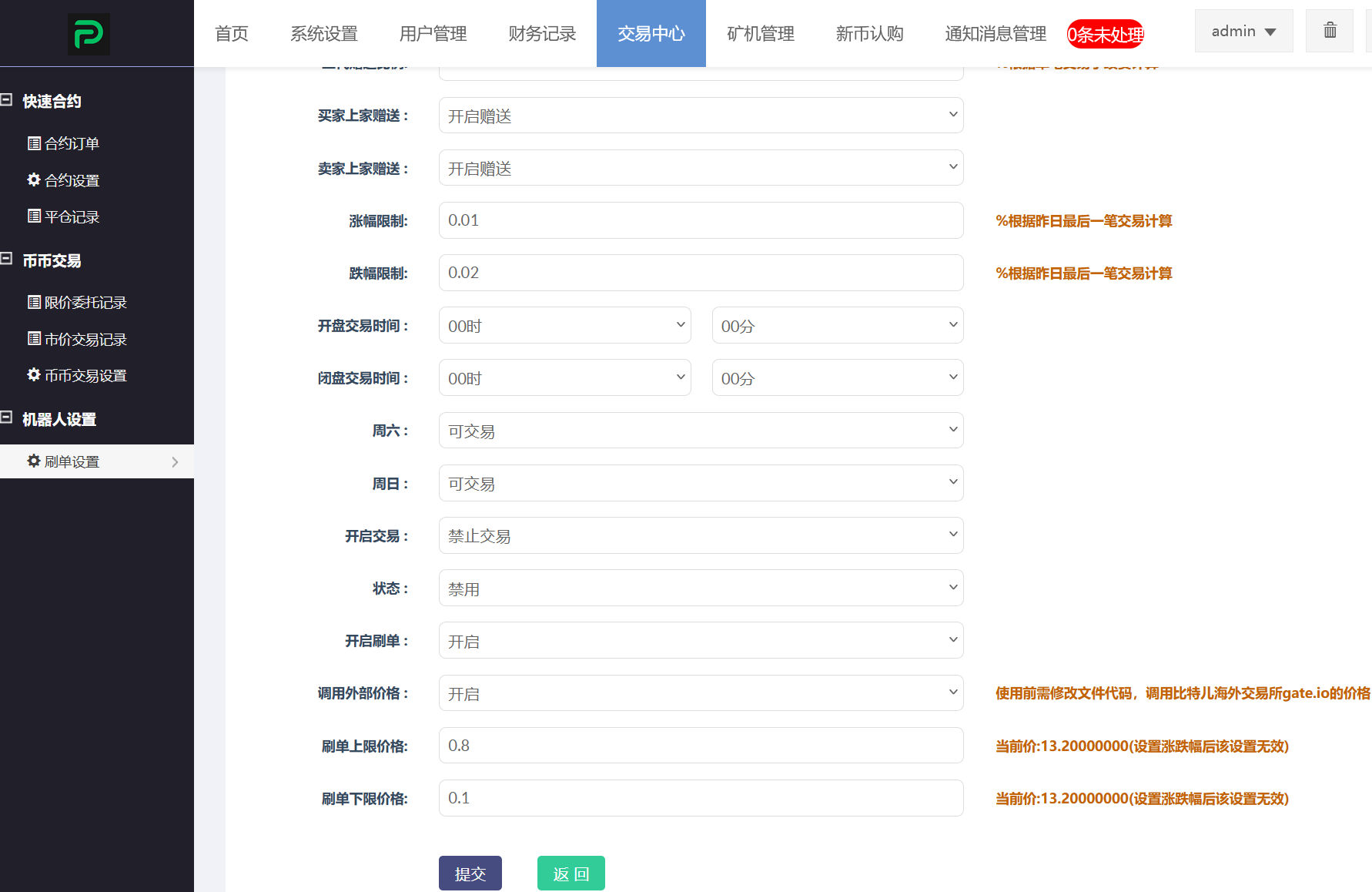This screenshot has height=892, width=1372.
Task: Open 市价交易记录 in sidebar
Action: coord(77,339)
